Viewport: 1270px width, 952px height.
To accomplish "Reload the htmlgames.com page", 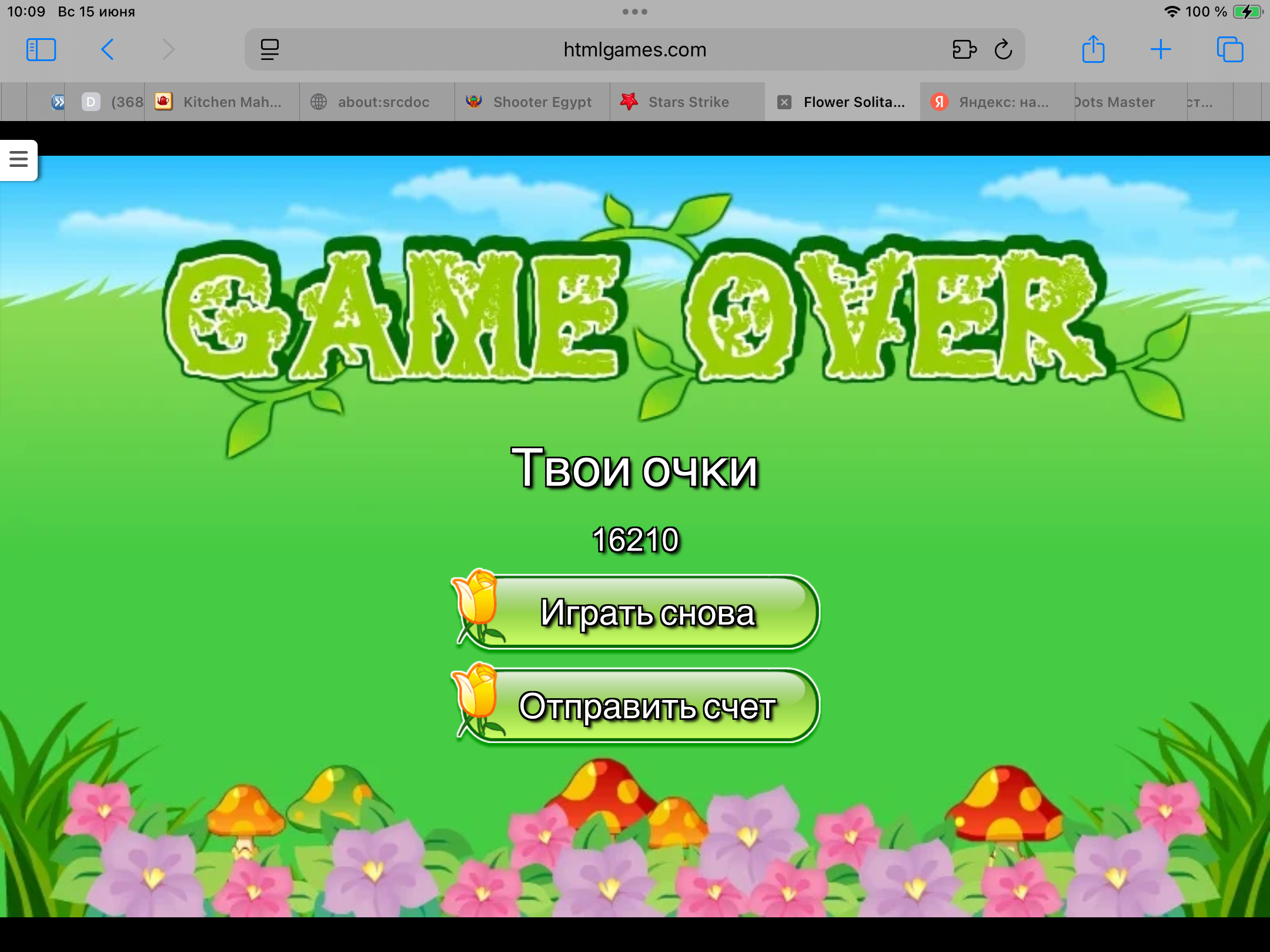I will (1004, 50).
